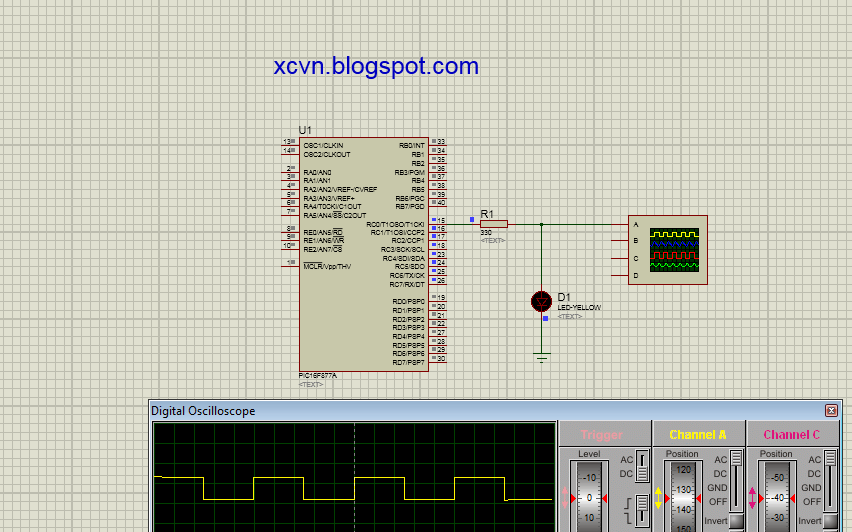Select the yellow LED D1 symbol
This screenshot has height=532, width=852.
(x=541, y=301)
